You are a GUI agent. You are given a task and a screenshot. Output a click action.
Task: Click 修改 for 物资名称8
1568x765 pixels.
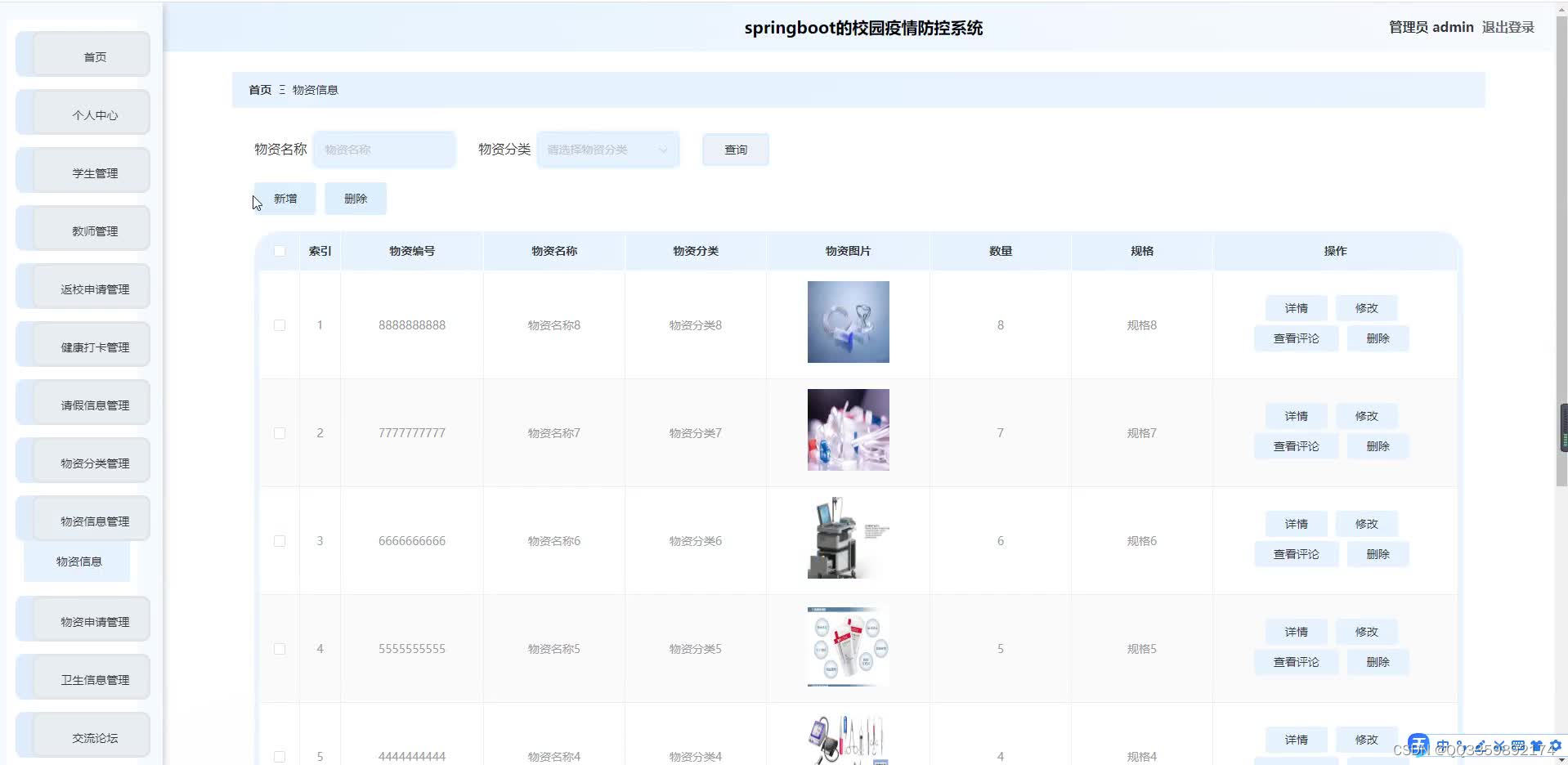point(1367,308)
